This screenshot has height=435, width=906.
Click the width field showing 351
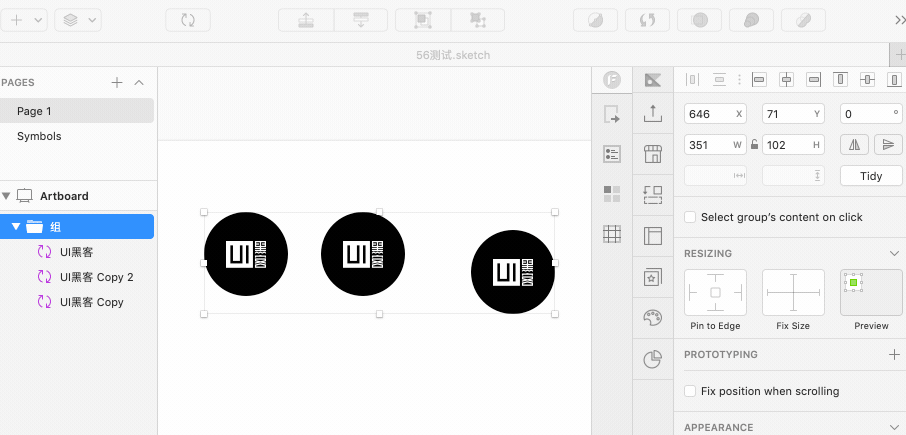click(715, 145)
